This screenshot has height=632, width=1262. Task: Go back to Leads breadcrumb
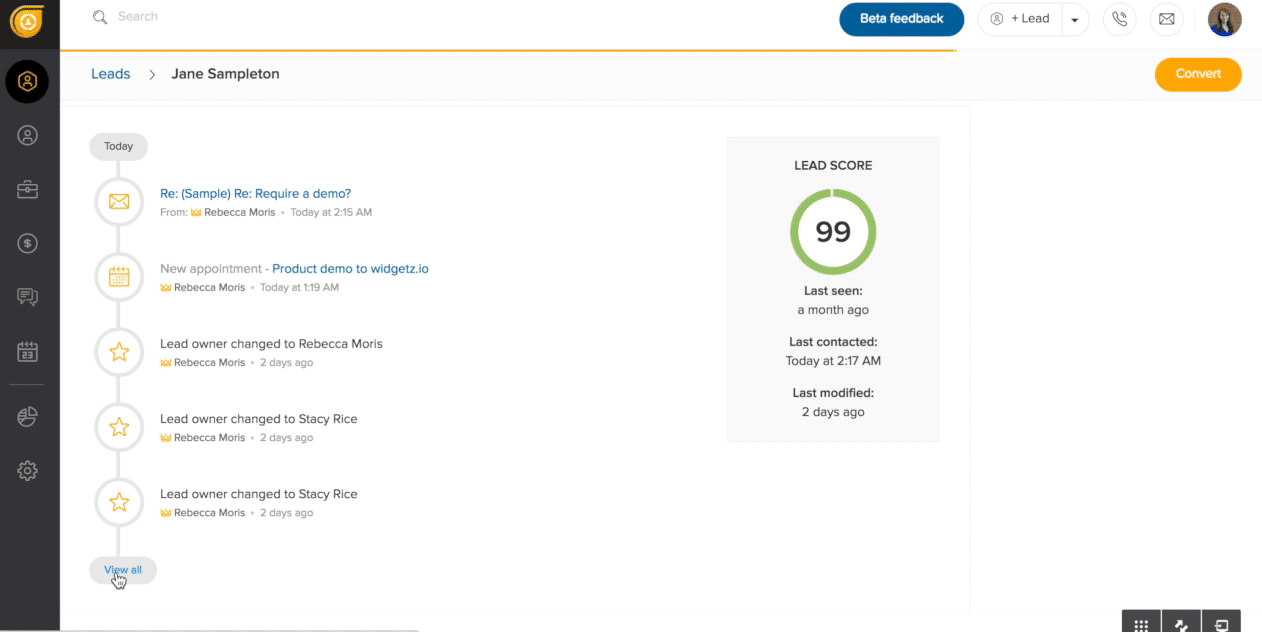(110, 74)
